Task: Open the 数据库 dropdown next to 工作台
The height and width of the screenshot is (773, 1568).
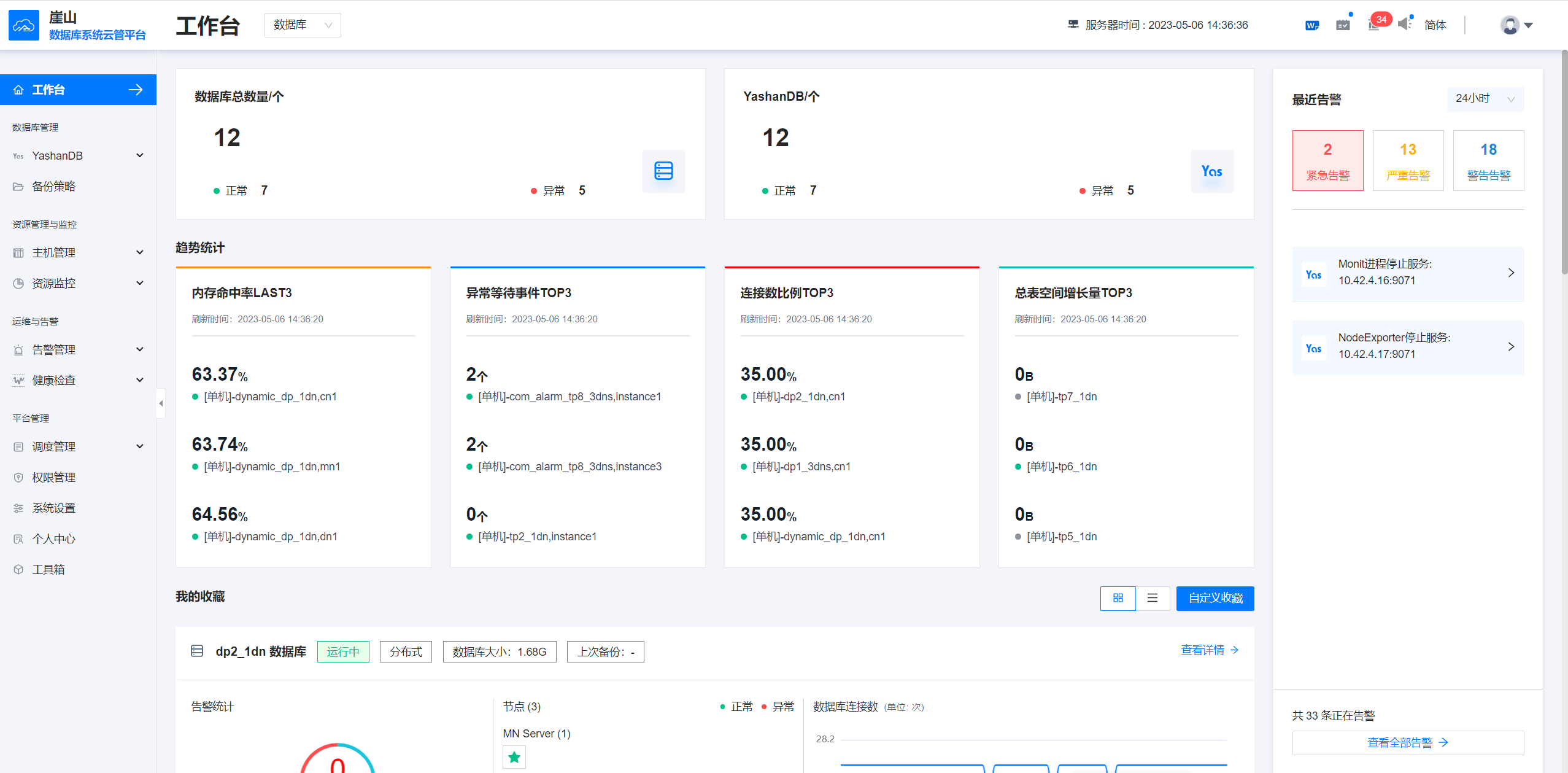Action: (303, 25)
